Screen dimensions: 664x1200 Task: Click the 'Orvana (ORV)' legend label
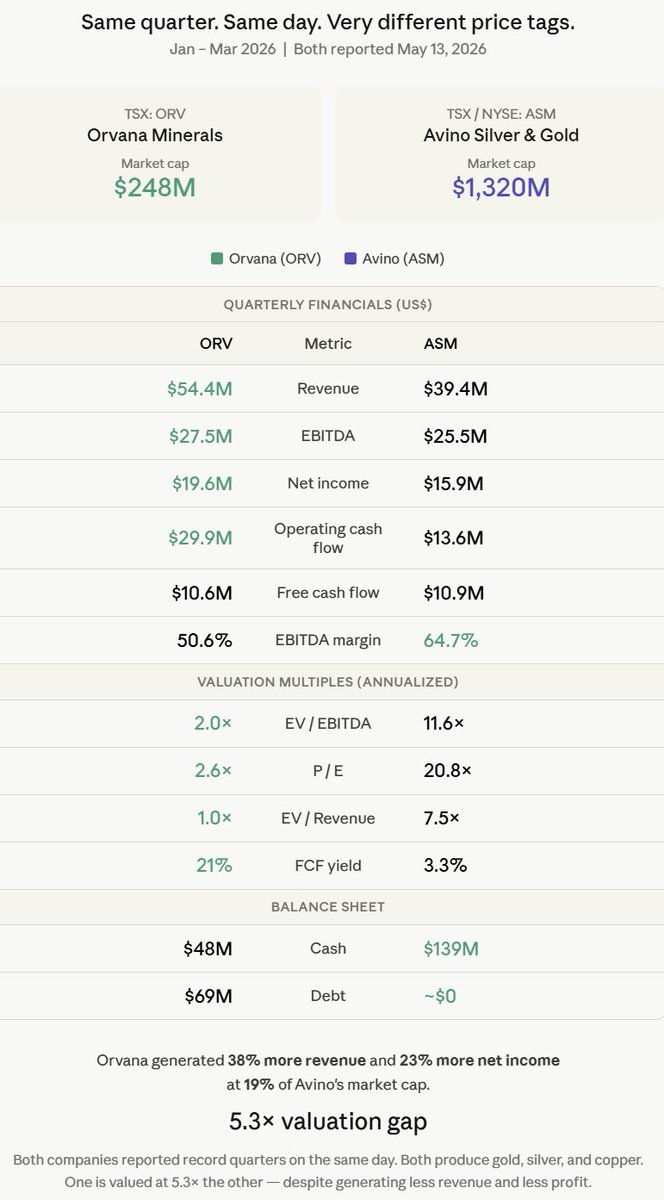pos(275,258)
